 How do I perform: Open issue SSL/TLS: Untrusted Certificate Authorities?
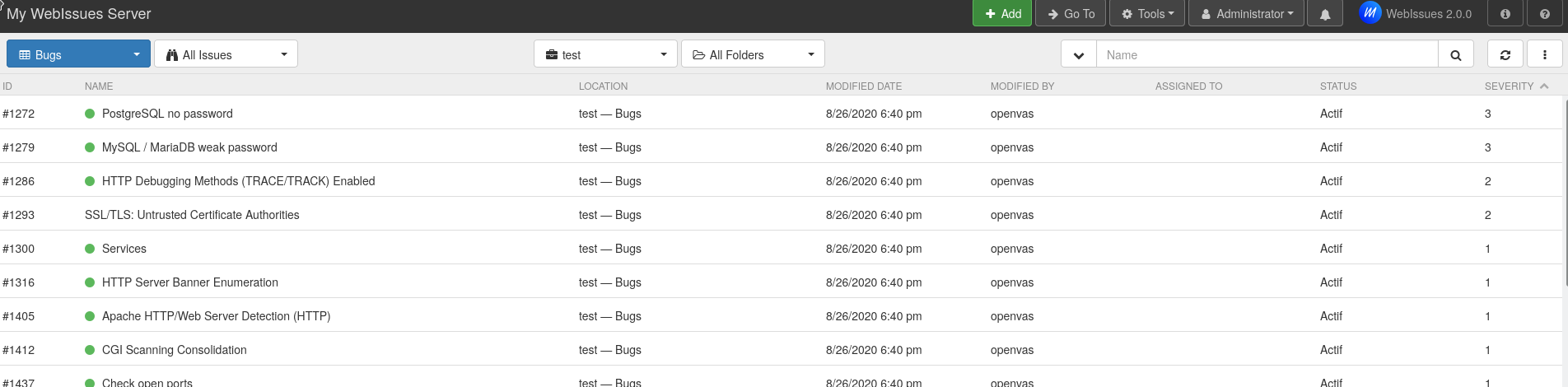coord(192,215)
